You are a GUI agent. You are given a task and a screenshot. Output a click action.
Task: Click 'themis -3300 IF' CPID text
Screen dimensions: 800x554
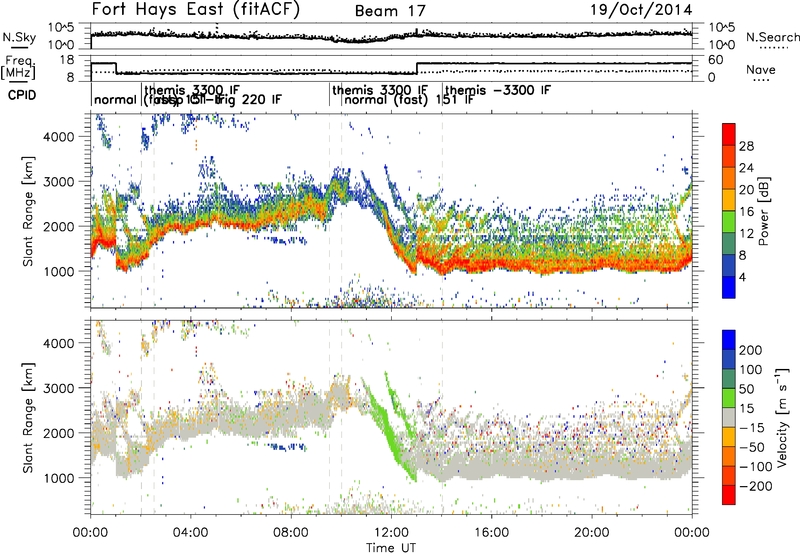[x=498, y=91]
